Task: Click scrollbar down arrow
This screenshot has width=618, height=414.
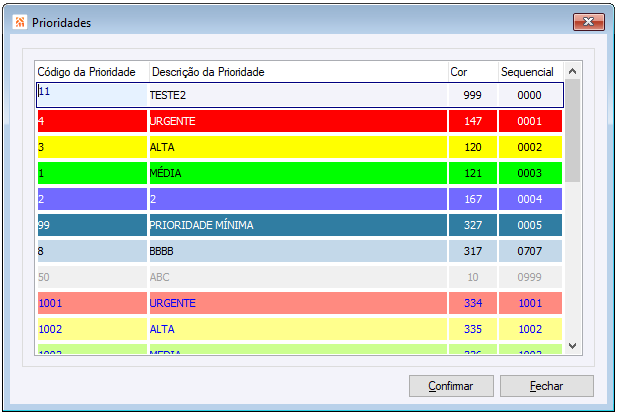Action: tap(572, 346)
